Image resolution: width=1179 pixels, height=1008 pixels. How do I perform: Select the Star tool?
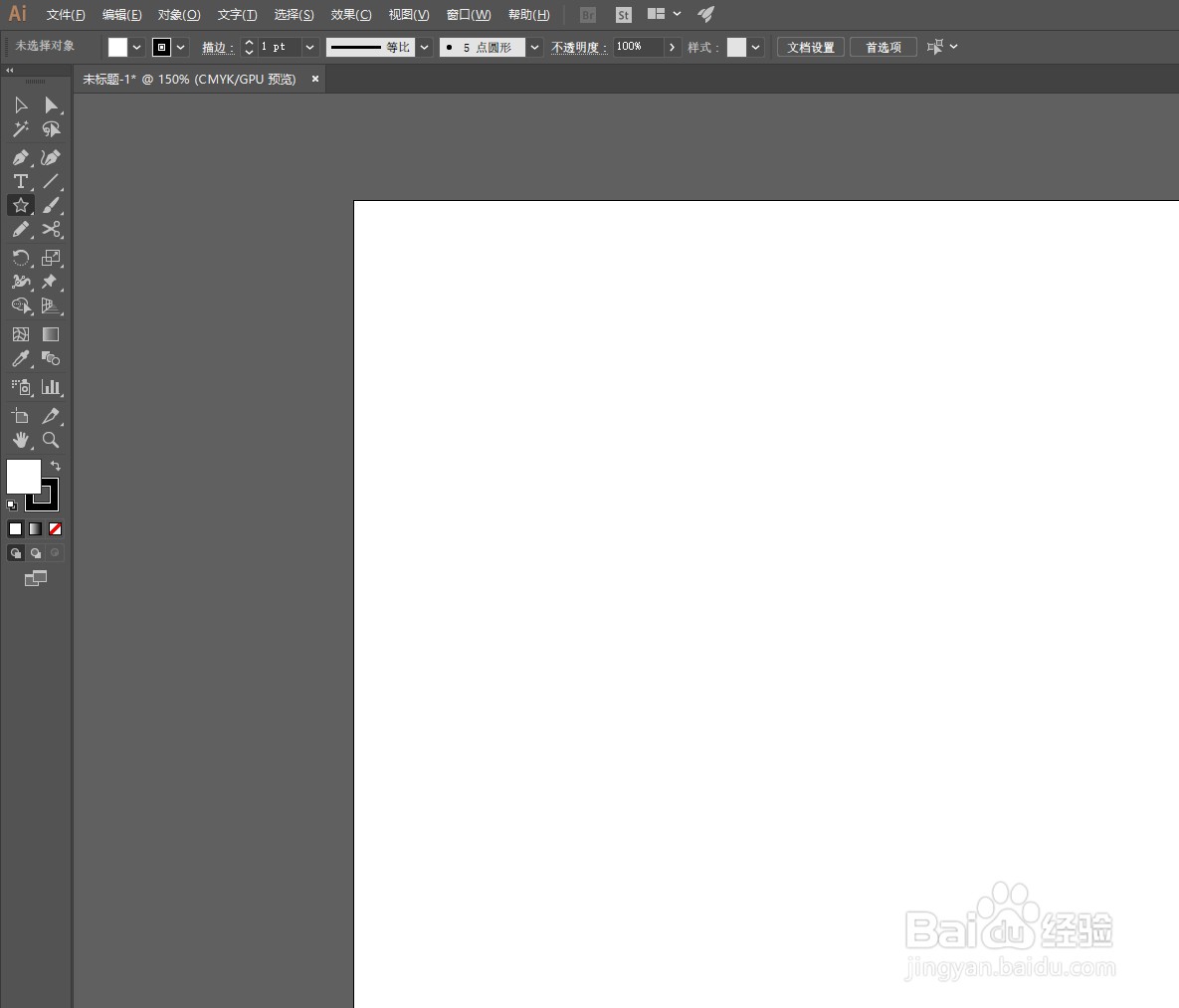pyautogui.click(x=20, y=205)
